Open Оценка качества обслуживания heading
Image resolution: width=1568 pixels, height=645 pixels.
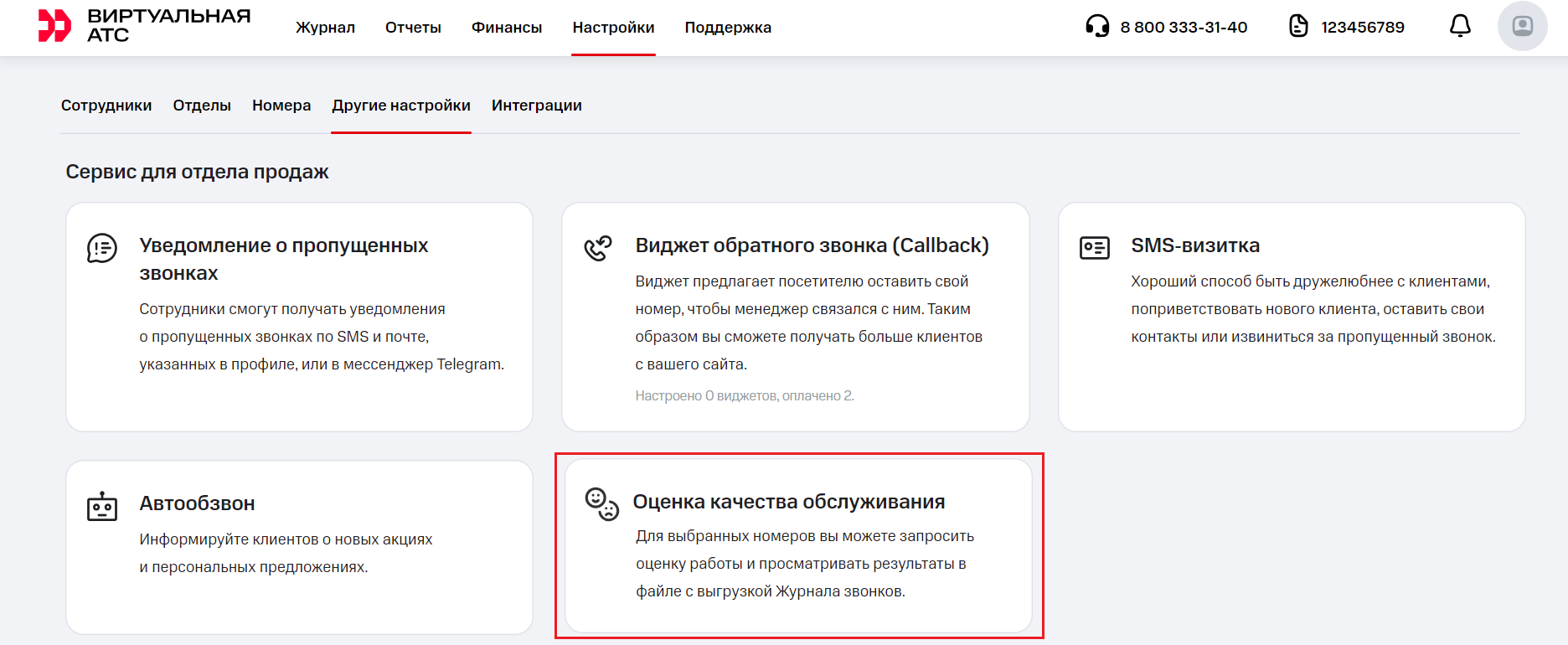point(788,502)
